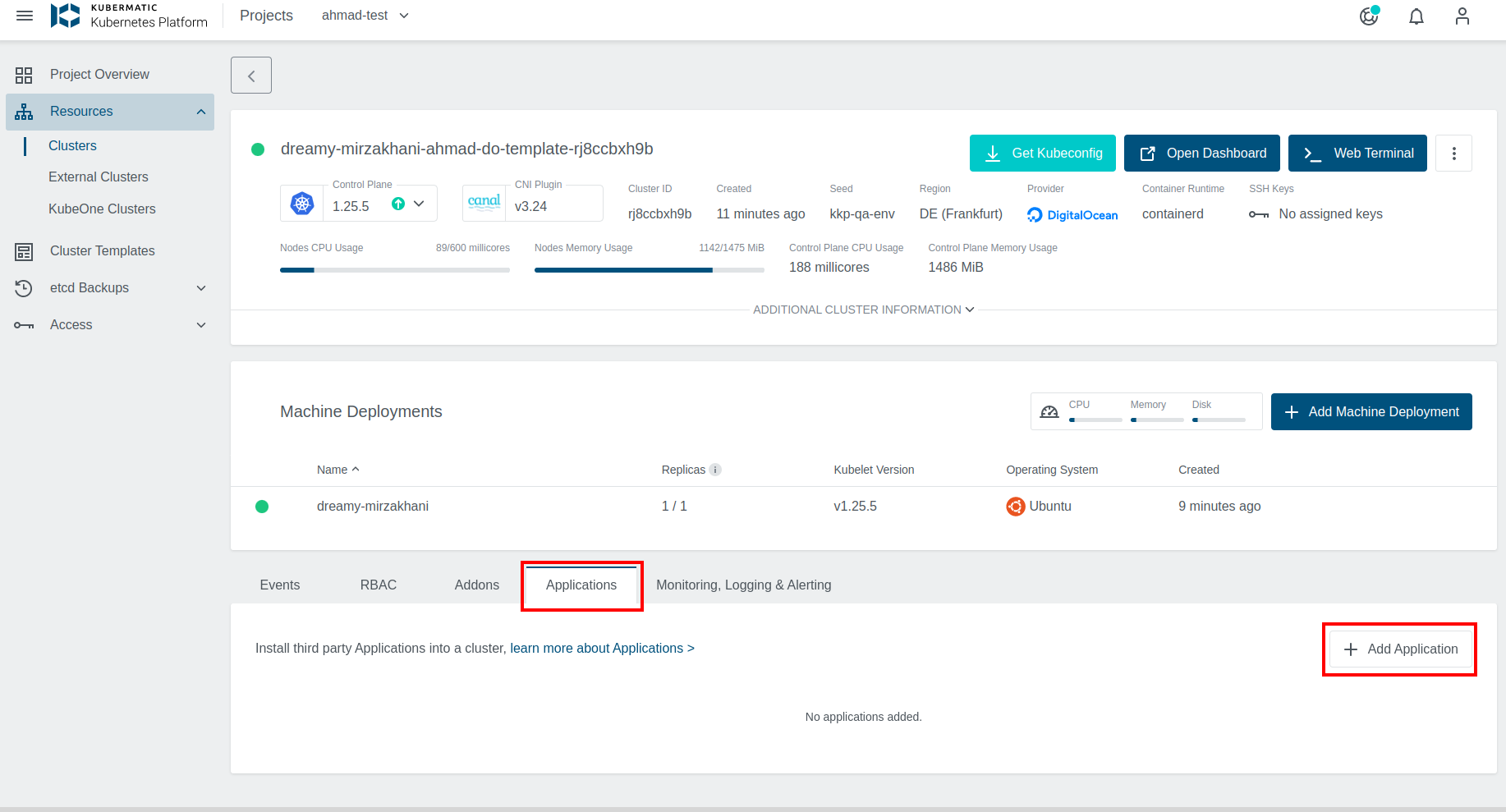The width and height of the screenshot is (1506, 812).
Task: Open the user profile icon
Action: coord(1462,16)
